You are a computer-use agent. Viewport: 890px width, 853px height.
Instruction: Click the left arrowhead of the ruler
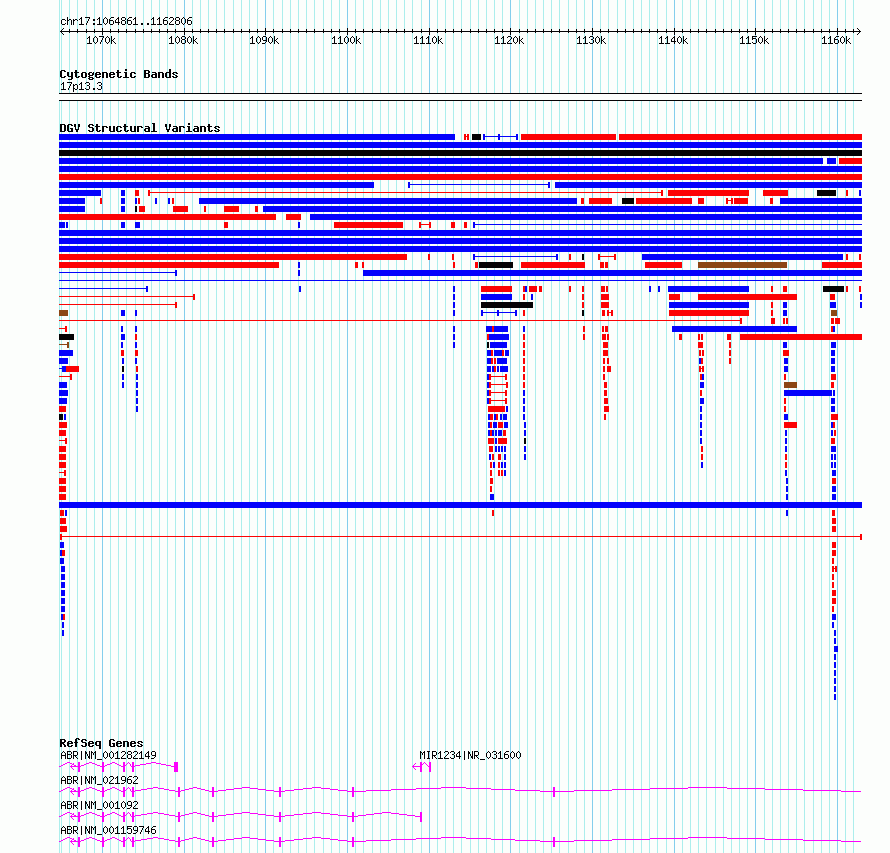coord(62,31)
